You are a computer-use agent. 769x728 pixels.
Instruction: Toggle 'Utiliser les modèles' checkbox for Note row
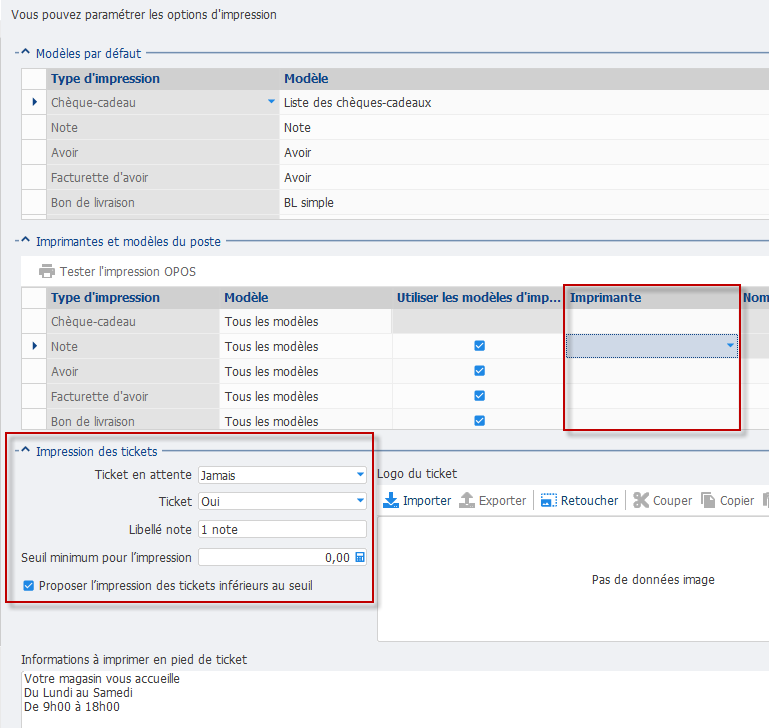(x=479, y=346)
